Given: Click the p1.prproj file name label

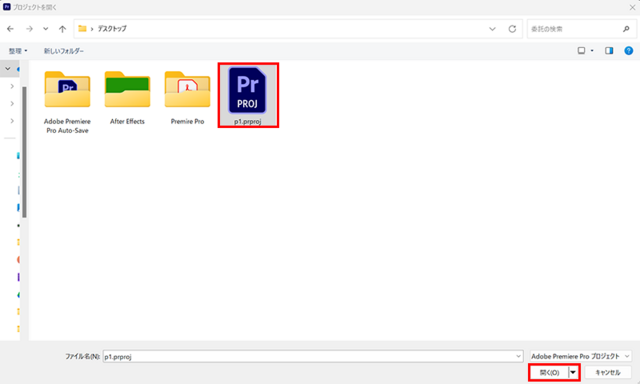Looking at the screenshot, I should coord(247,121).
